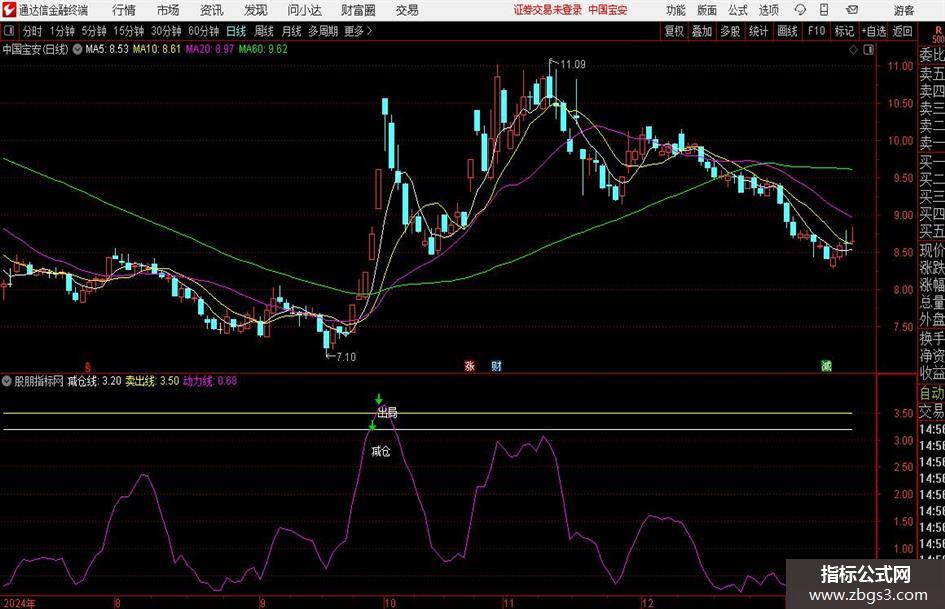The image size is (945, 609).
Task: Add stock via +自选 button
Action: (874, 31)
